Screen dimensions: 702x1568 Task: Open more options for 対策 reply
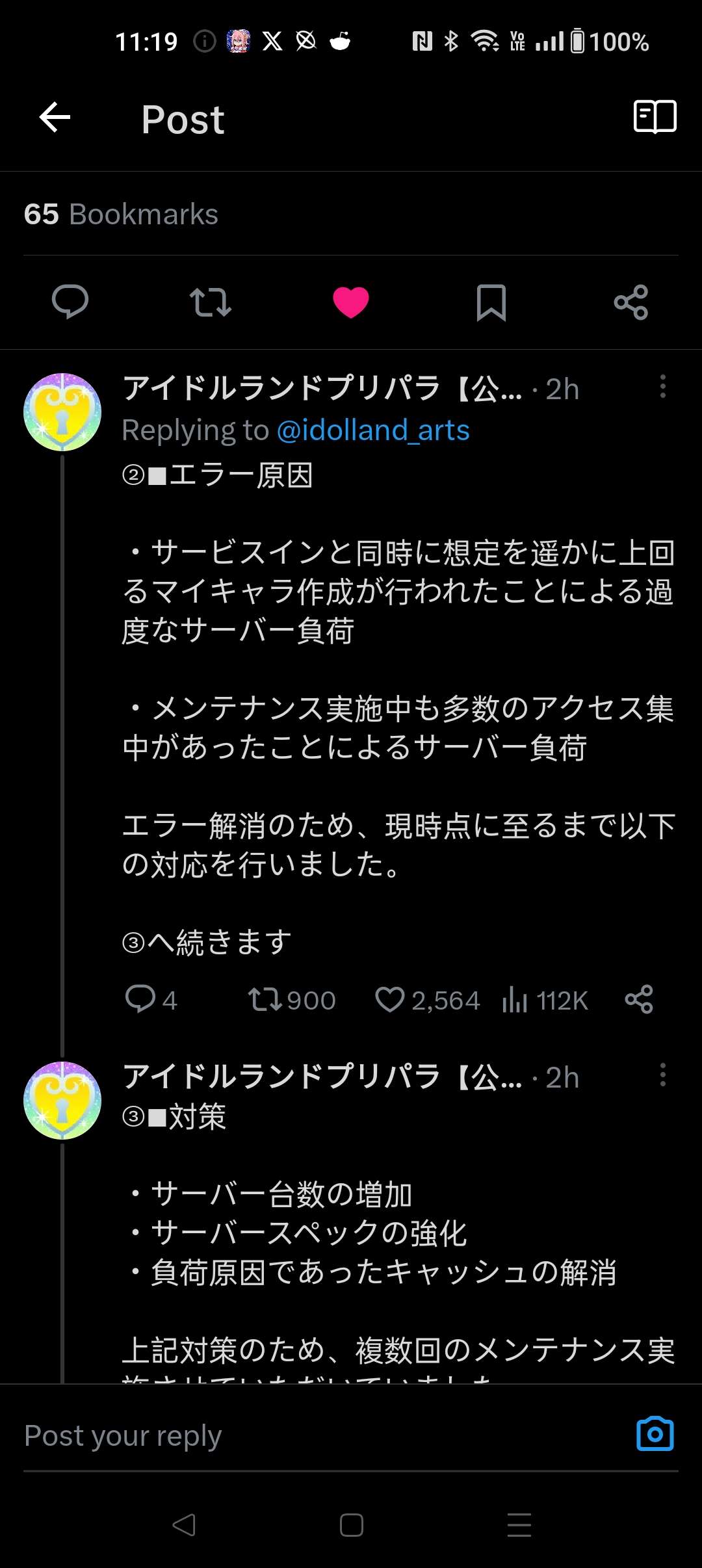click(x=662, y=1075)
